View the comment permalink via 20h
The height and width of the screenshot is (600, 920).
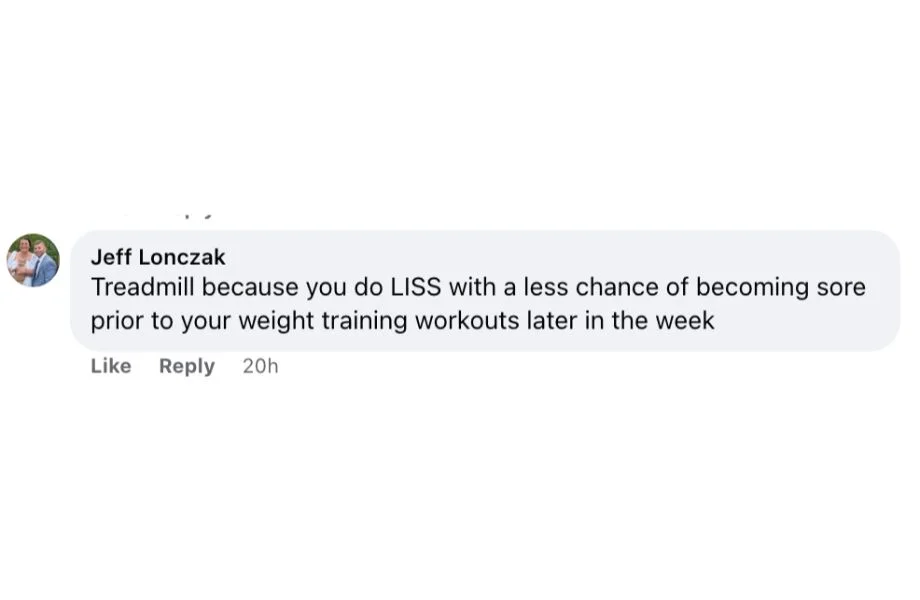tap(260, 366)
